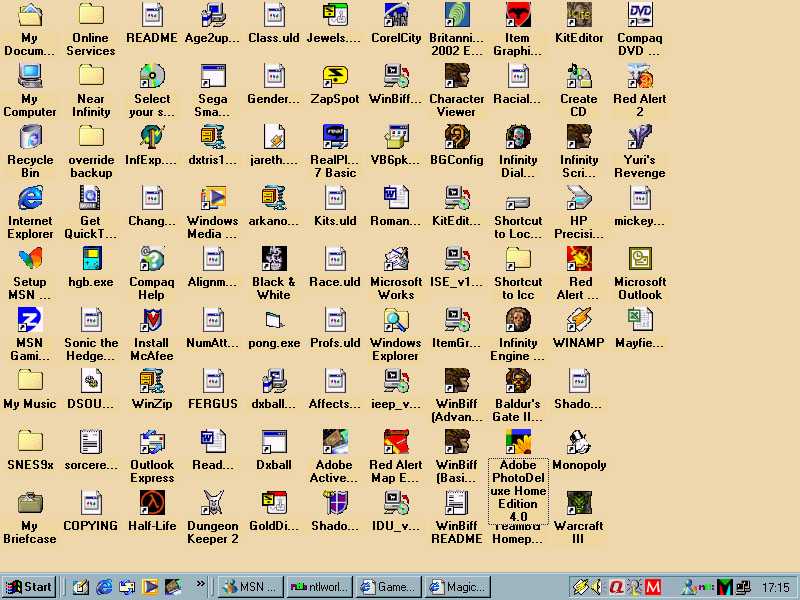This screenshot has width=800, height=600.
Task: Open the RealPlayer 7 Basic shortcut
Action: click(335, 137)
